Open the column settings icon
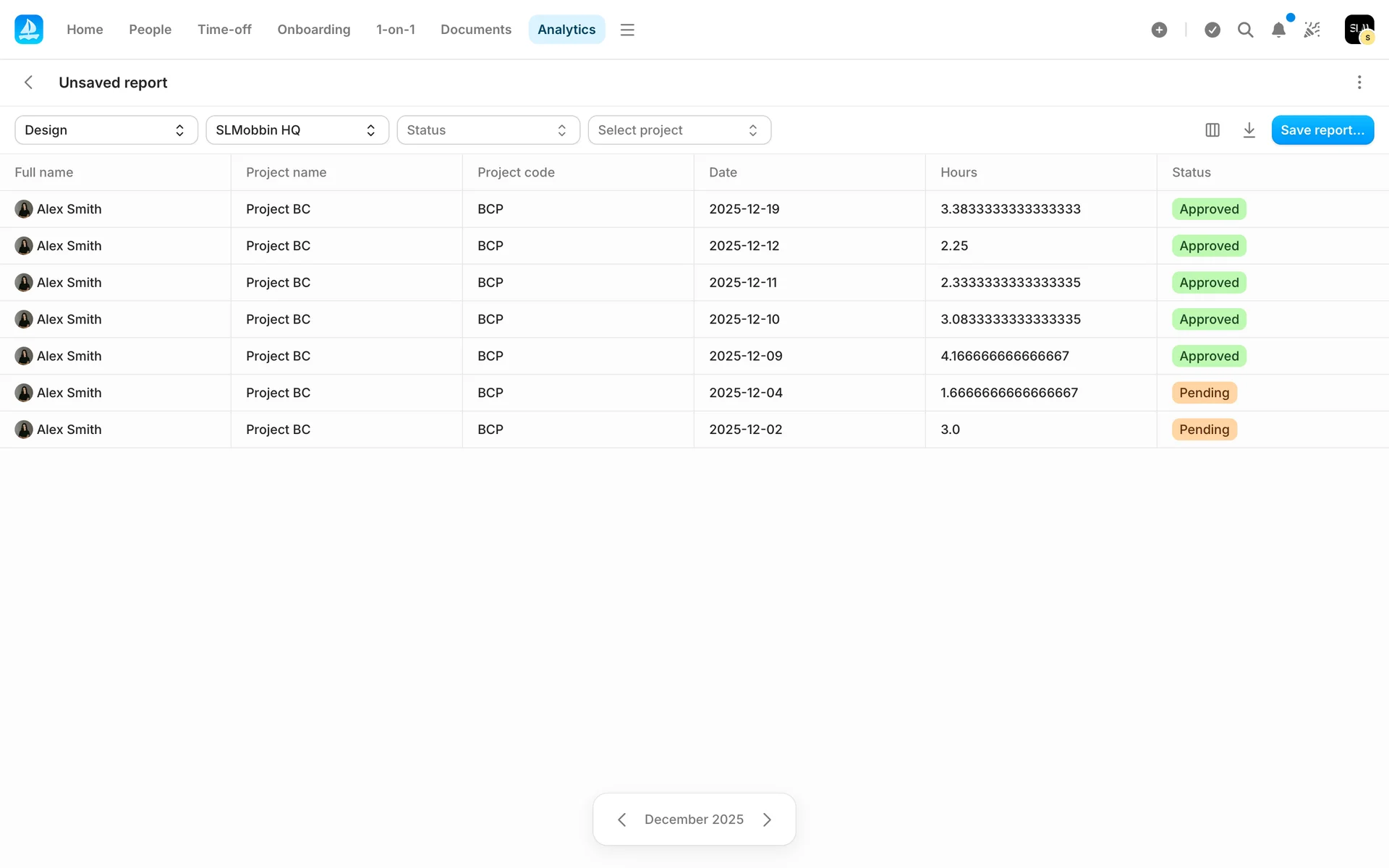The height and width of the screenshot is (868, 1389). pyautogui.click(x=1212, y=130)
